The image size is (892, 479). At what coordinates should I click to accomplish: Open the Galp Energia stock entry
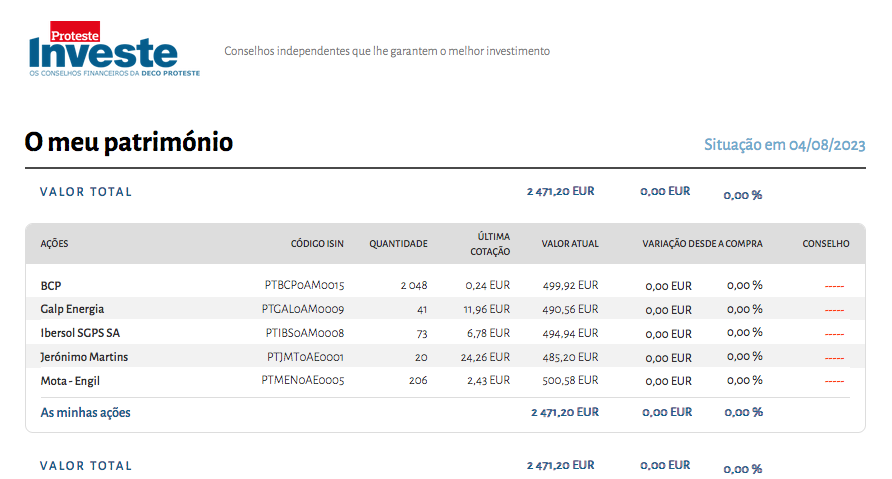pyautogui.click(x=72, y=309)
